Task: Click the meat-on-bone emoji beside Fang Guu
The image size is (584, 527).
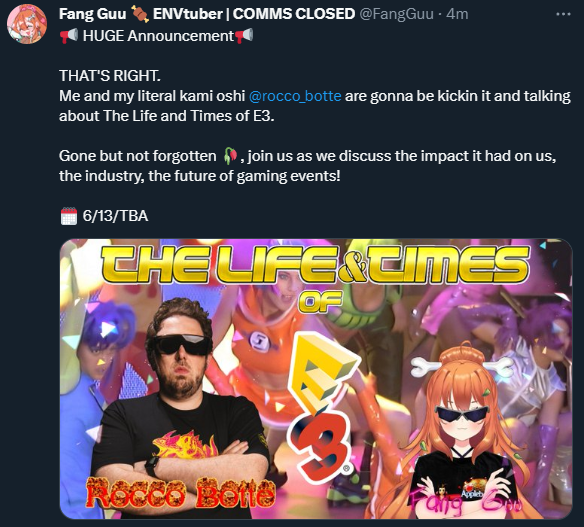Action: [140, 14]
